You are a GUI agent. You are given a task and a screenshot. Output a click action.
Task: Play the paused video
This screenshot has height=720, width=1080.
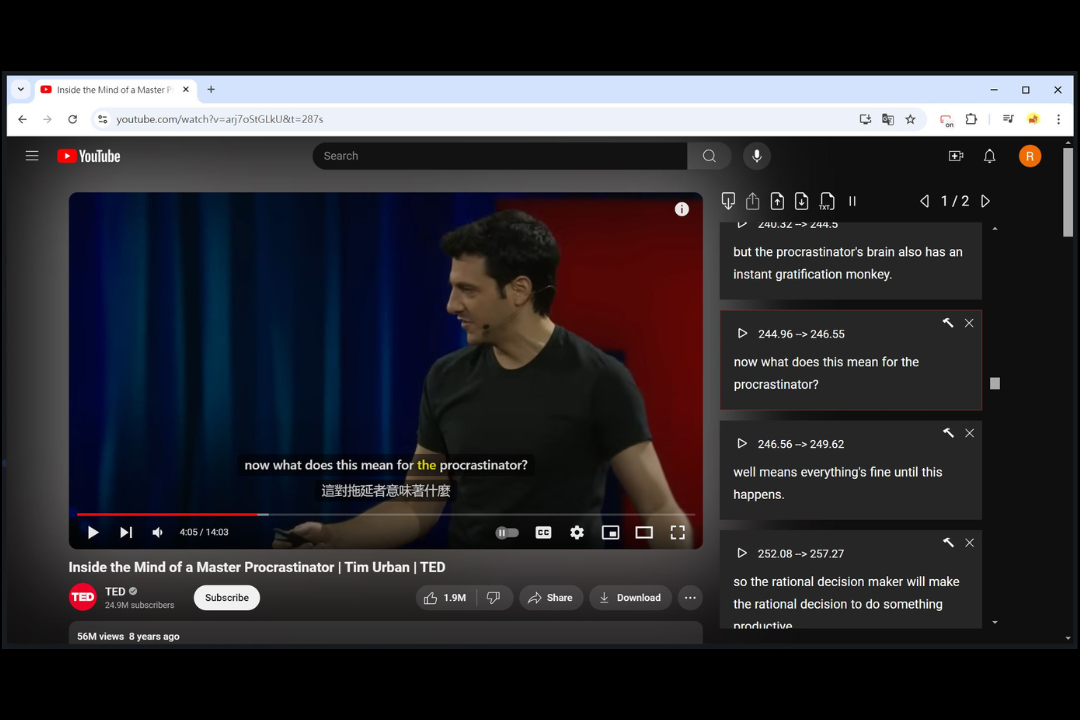(x=93, y=532)
